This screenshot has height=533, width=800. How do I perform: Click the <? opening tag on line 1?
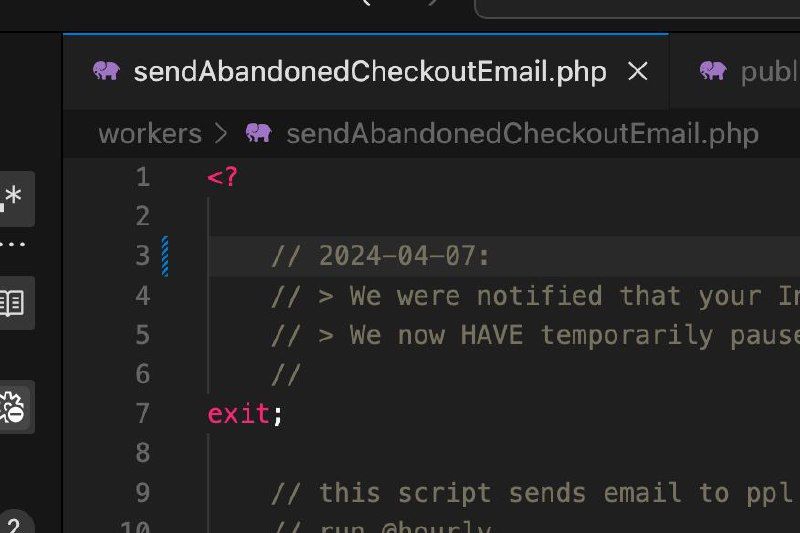(222, 177)
